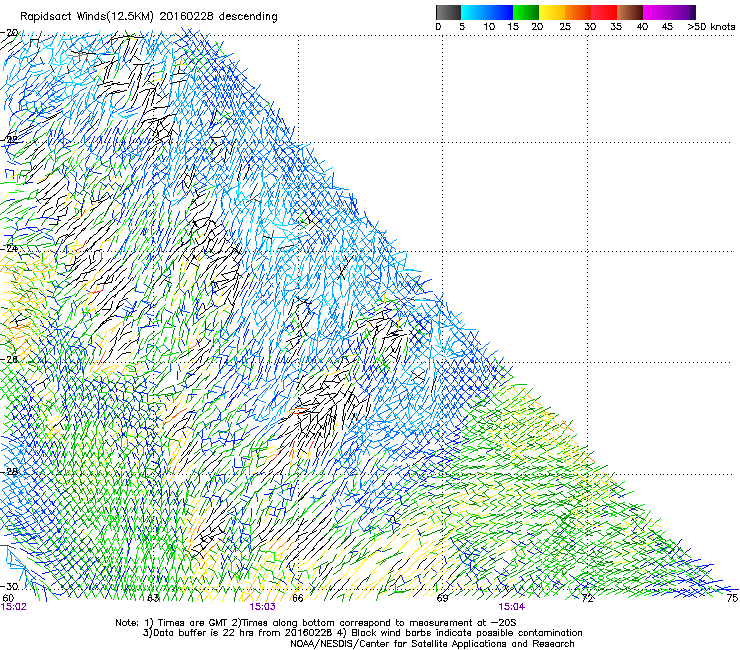
Task: Click the brown 35-40 knots legend swatch
Action: [x=630, y=12]
